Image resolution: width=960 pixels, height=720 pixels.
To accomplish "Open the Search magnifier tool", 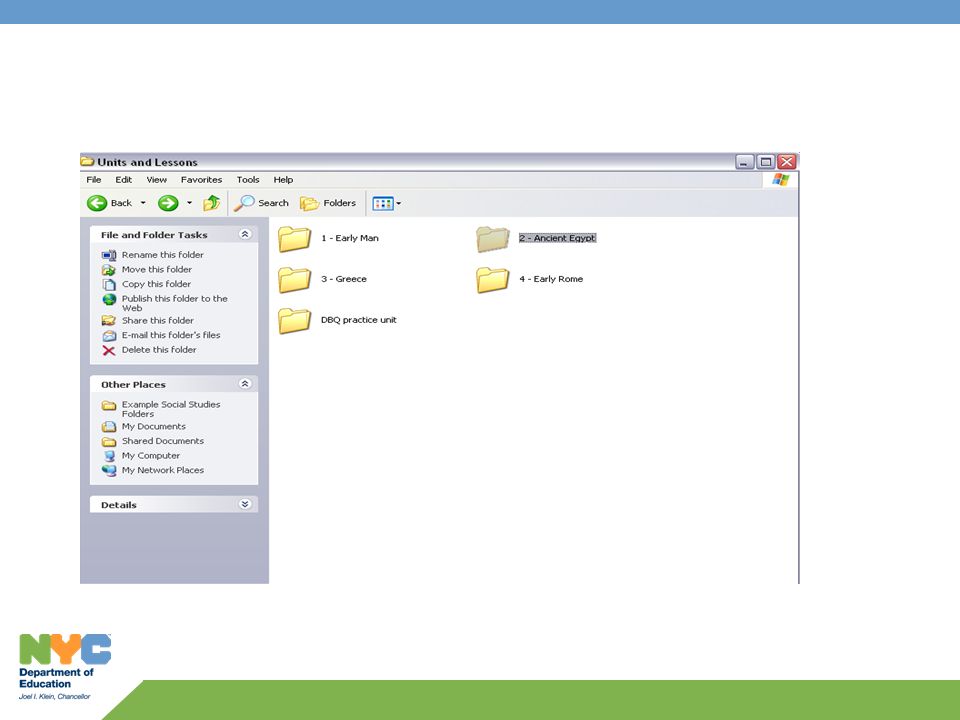I will point(244,203).
